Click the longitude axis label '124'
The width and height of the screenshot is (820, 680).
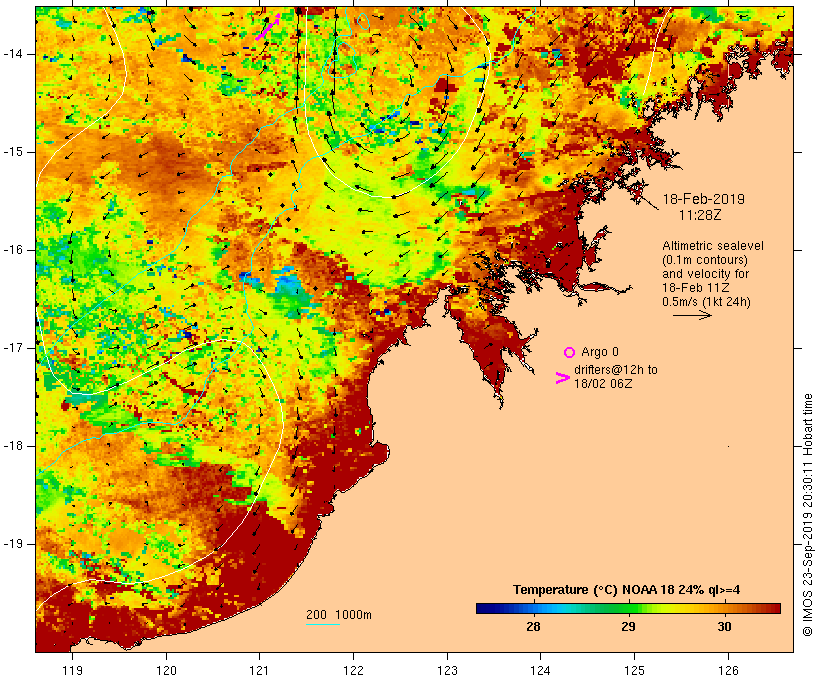(540, 670)
